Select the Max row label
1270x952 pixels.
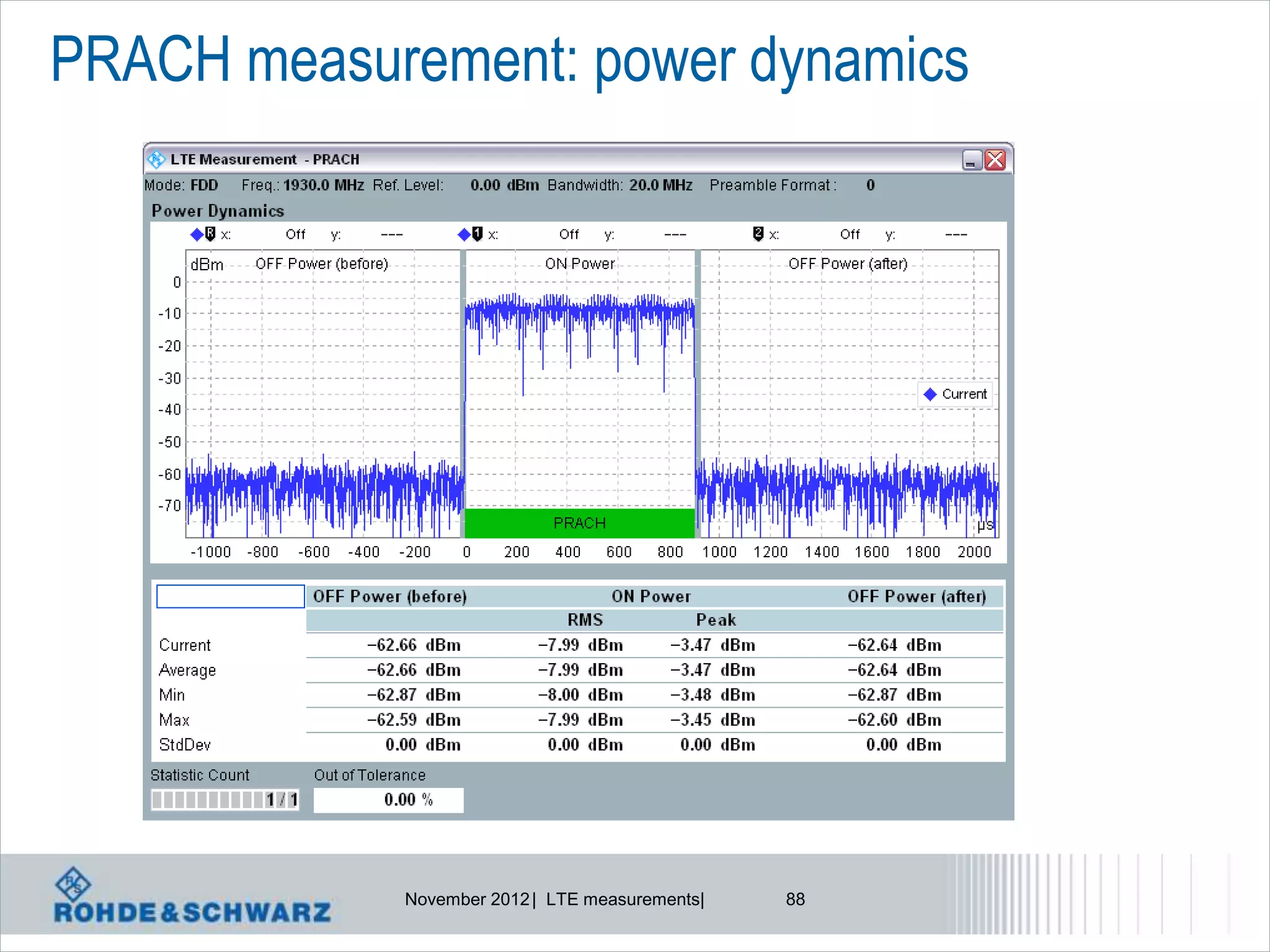tap(174, 720)
